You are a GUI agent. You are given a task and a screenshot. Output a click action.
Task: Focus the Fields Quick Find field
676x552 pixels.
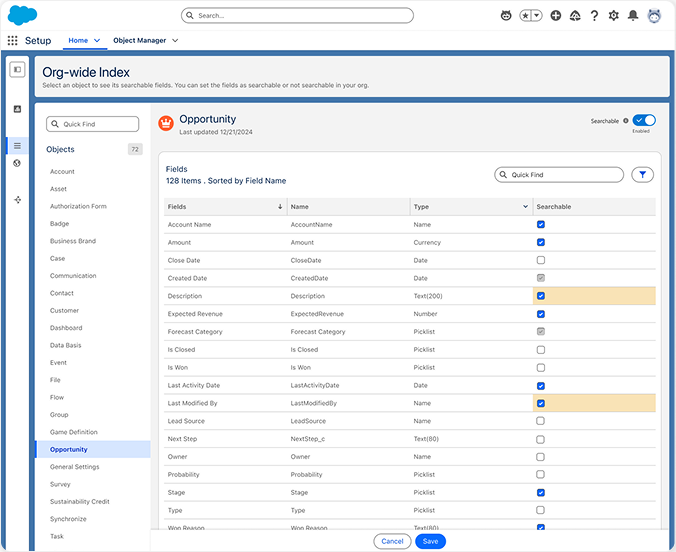click(x=559, y=175)
